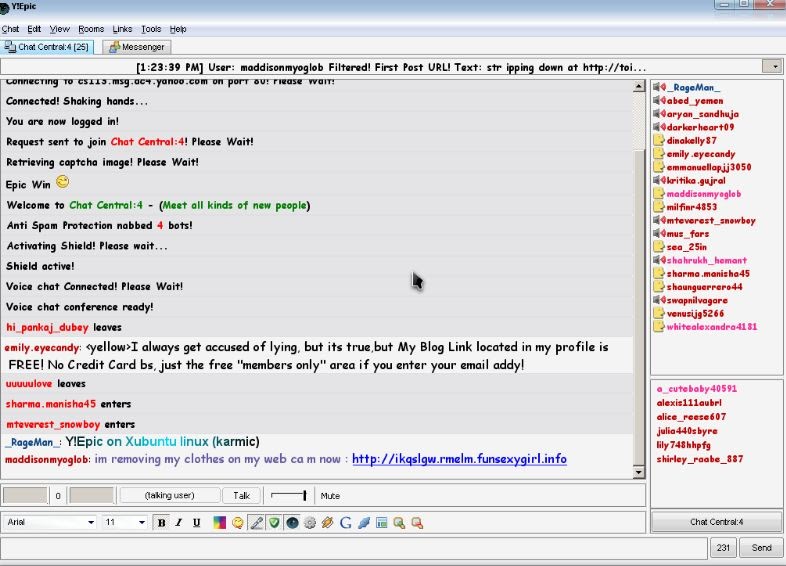Click the red magnifier search icon
This screenshot has width=786, height=566.
[x=417, y=523]
